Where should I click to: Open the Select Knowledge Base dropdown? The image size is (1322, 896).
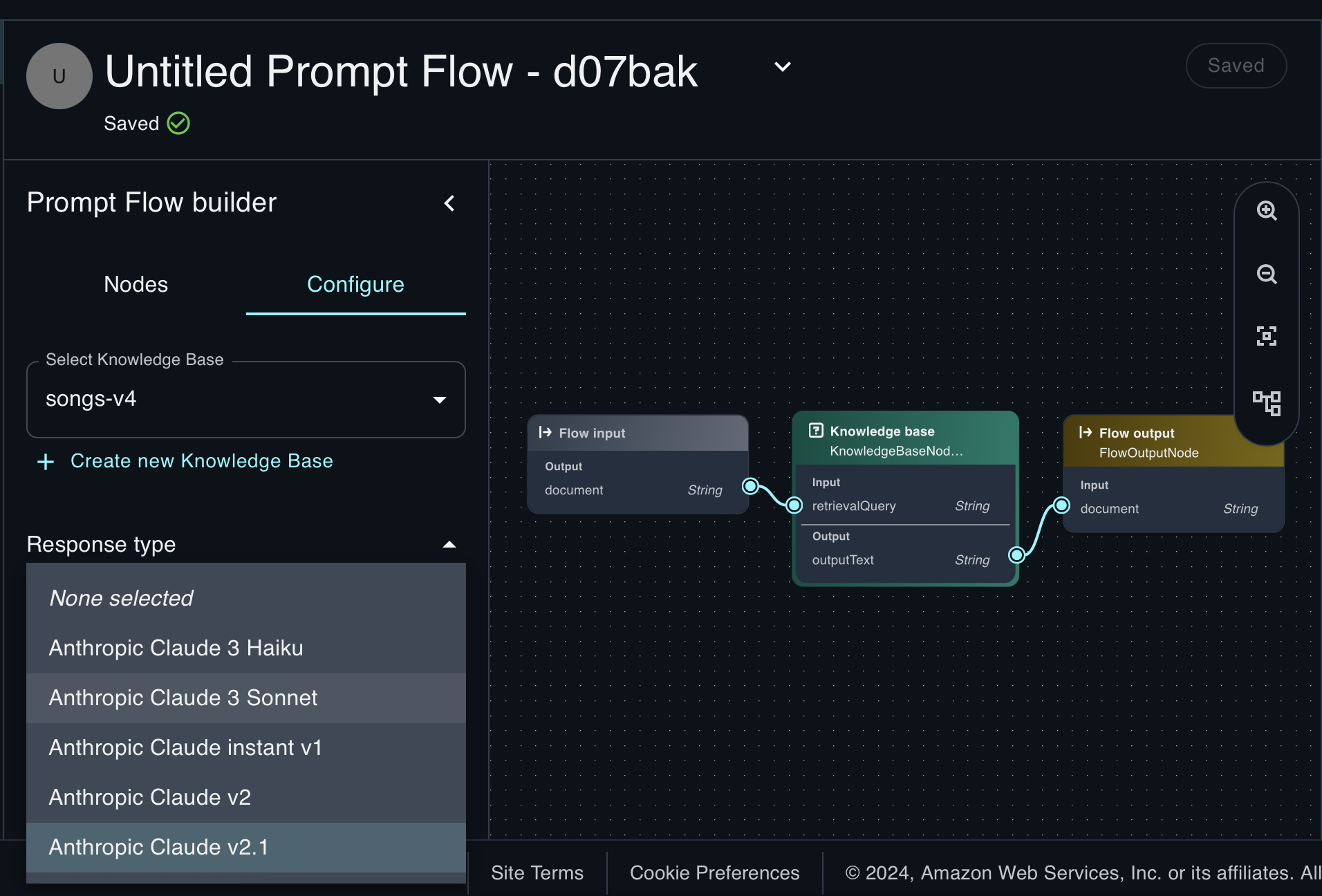tap(246, 400)
